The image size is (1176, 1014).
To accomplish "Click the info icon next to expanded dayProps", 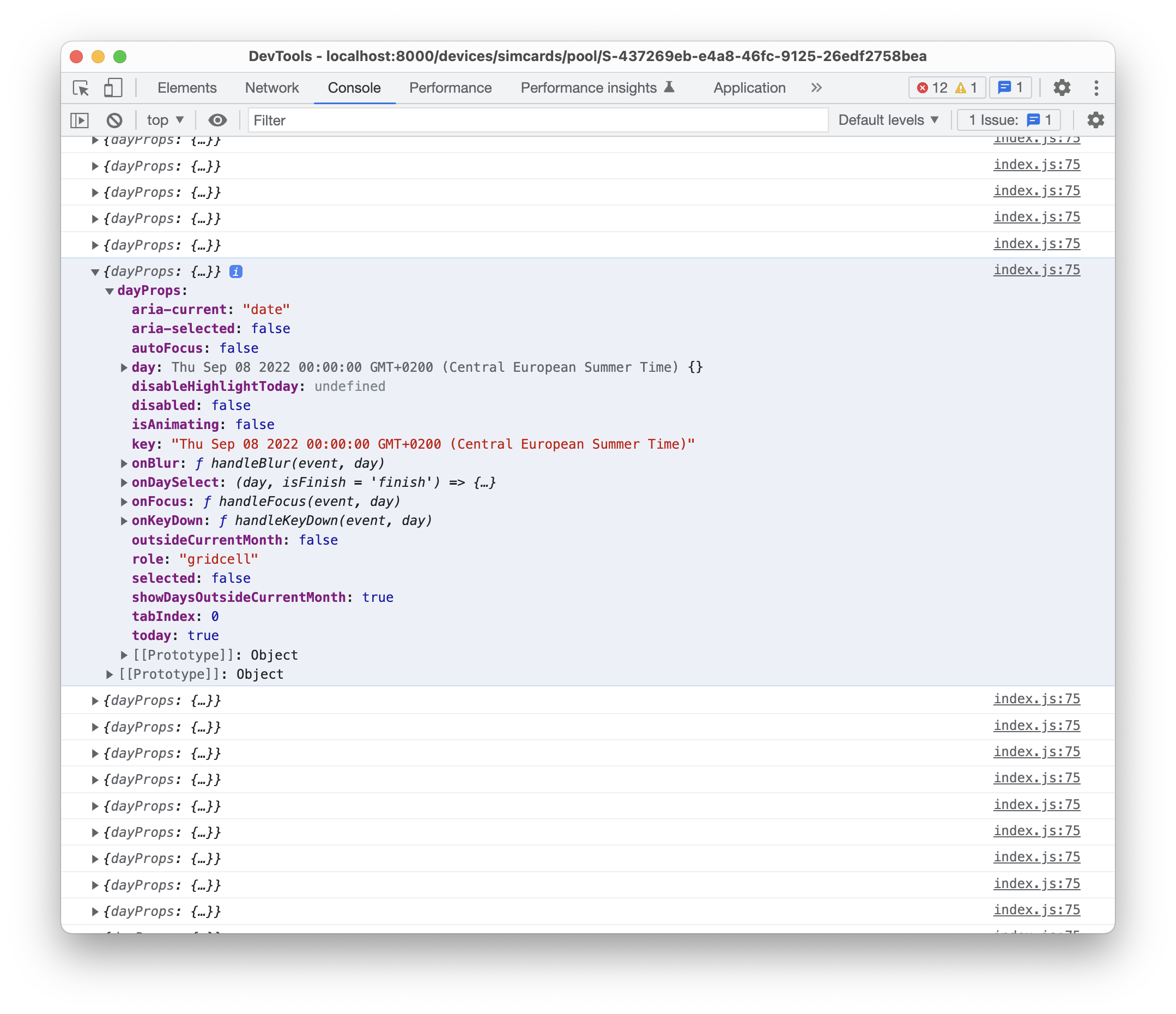I will tap(235, 271).
